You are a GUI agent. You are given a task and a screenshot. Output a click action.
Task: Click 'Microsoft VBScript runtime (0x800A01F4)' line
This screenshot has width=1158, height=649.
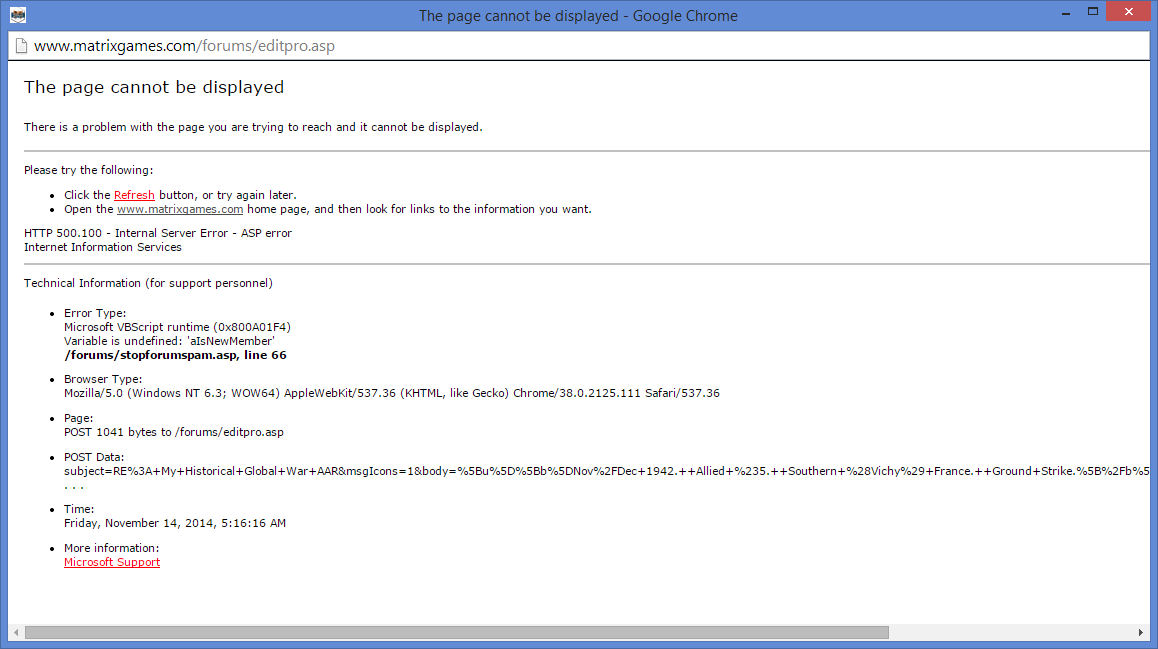[177, 326]
